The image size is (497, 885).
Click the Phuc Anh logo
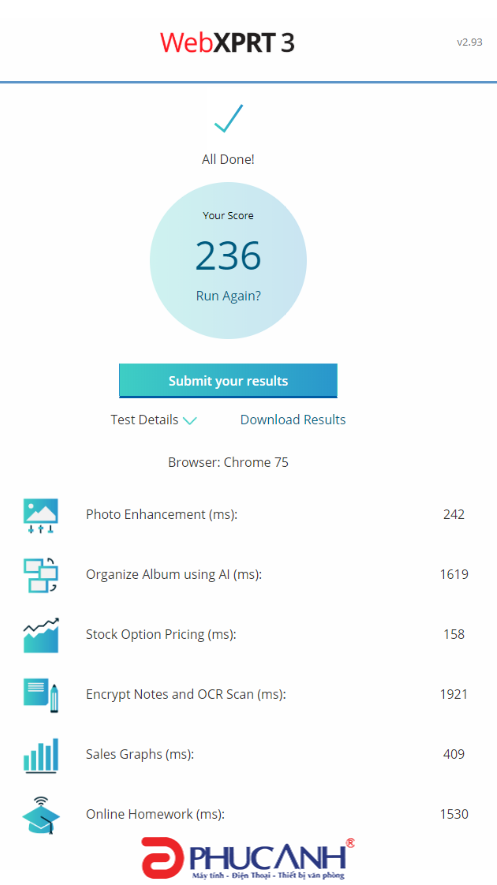[x=248, y=858]
